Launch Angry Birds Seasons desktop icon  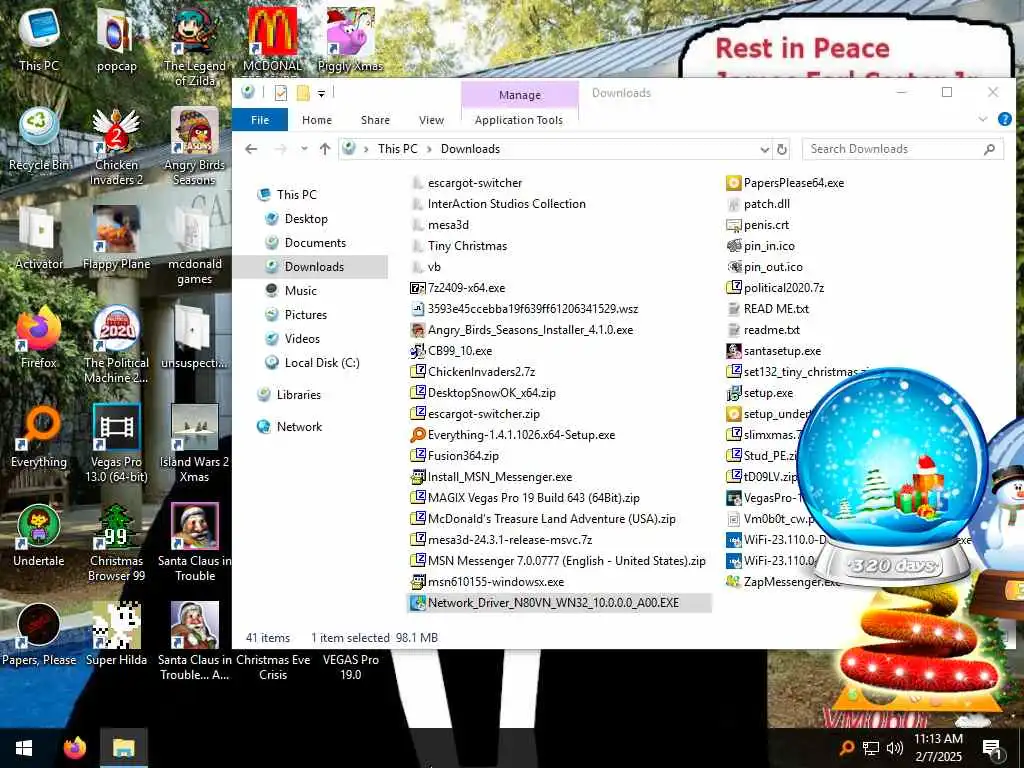tap(195, 146)
